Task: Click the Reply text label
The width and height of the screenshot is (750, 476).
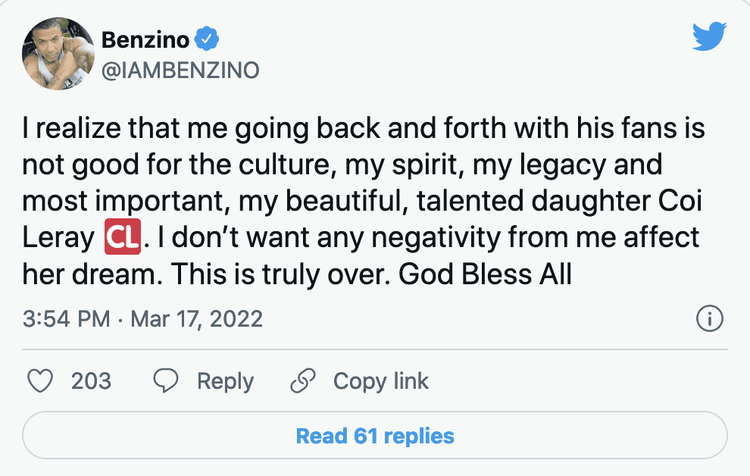Action: 225,381
